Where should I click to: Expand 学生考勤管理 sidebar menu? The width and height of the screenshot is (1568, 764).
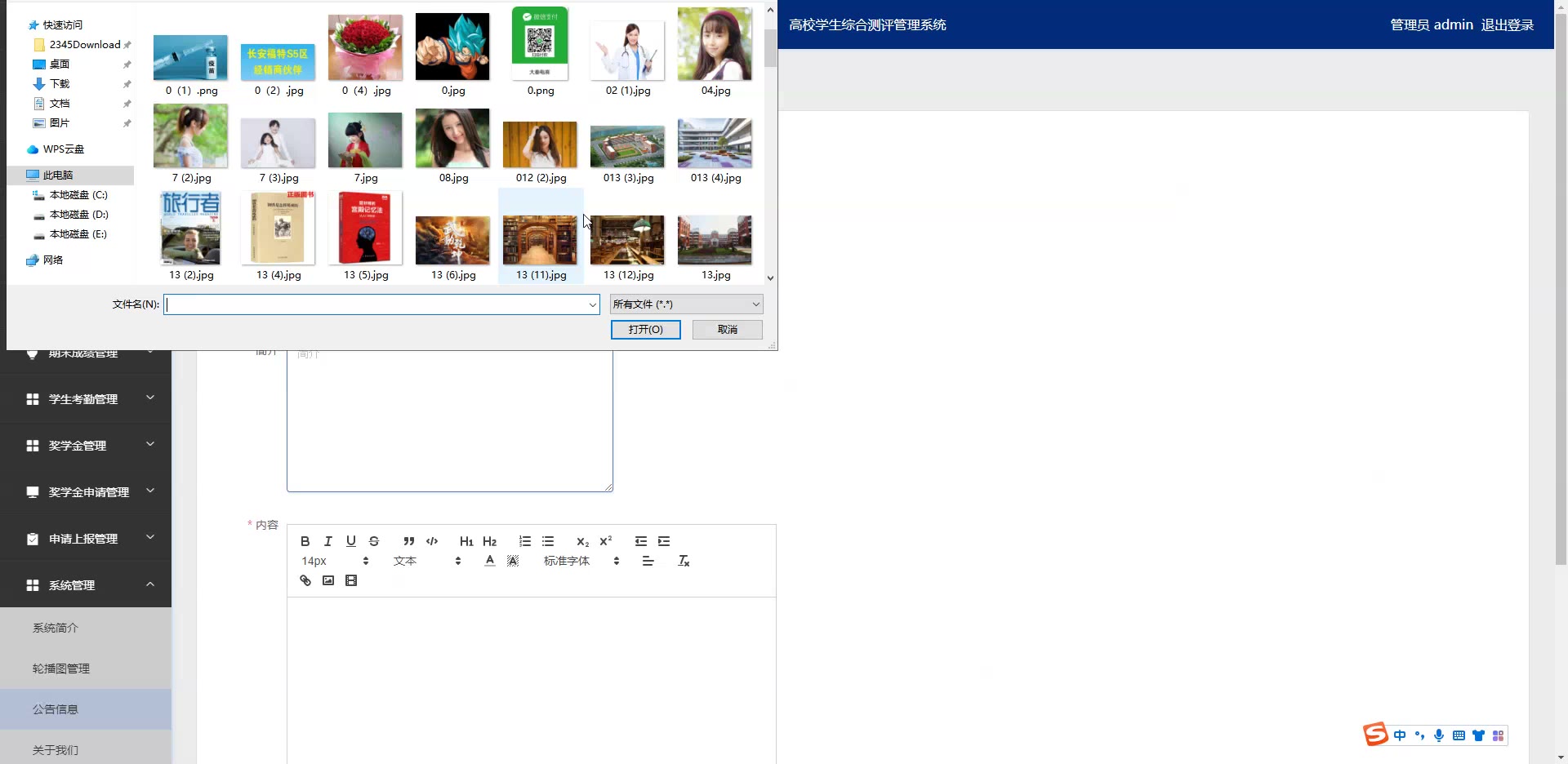click(86, 399)
